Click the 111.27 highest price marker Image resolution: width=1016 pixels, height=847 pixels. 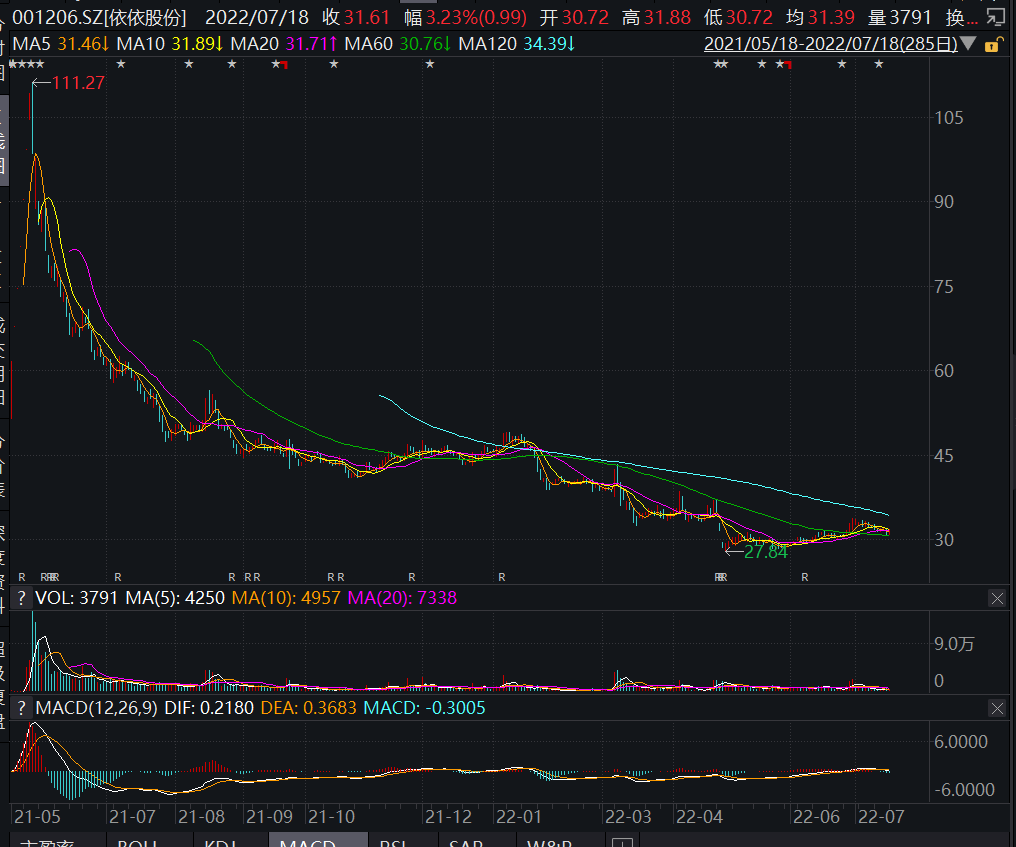[x=77, y=83]
